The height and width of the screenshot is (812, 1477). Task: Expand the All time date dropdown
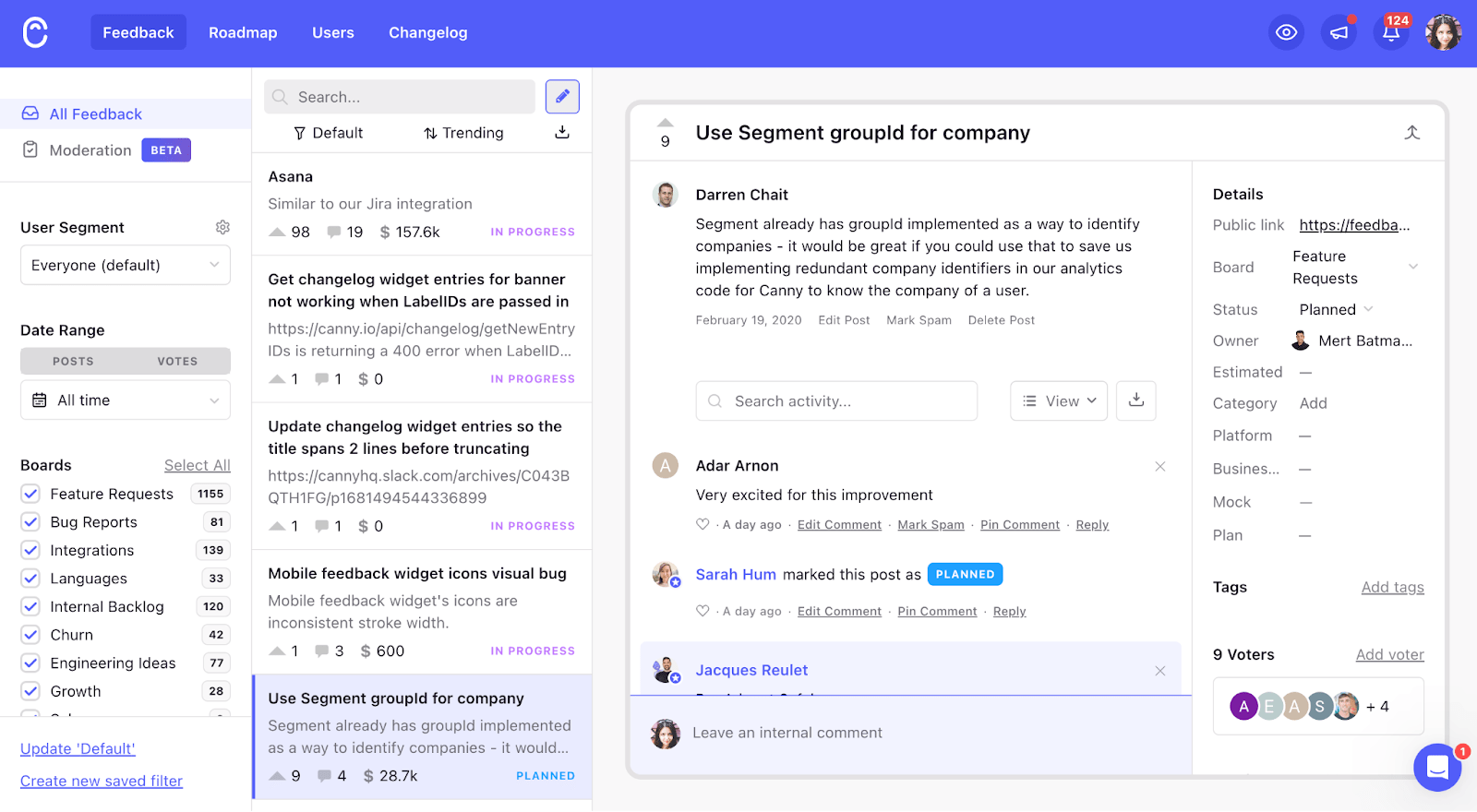coord(126,400)
